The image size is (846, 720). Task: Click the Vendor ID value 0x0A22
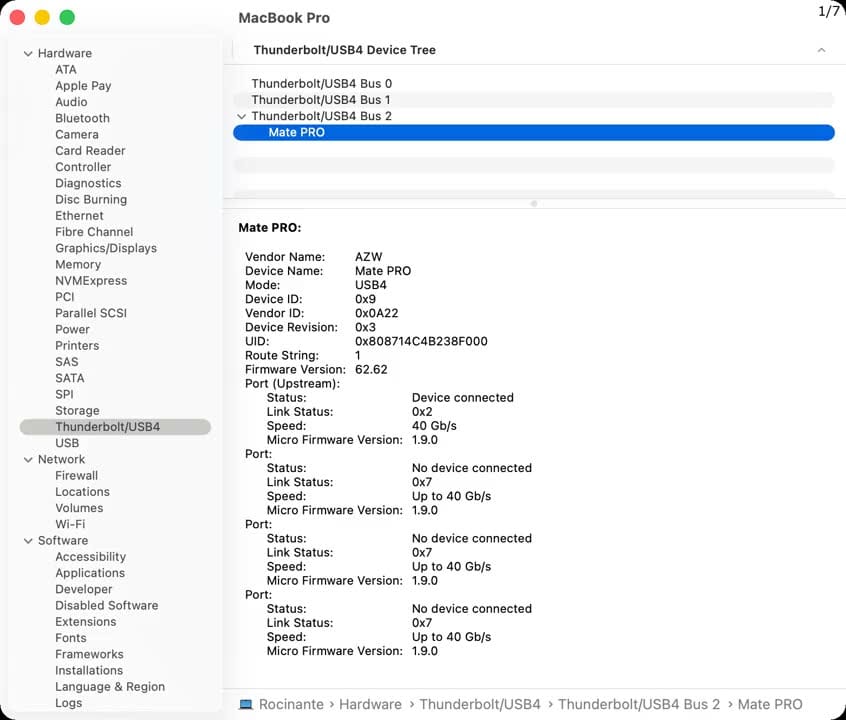pyautogui.click(x=377, y=314)
